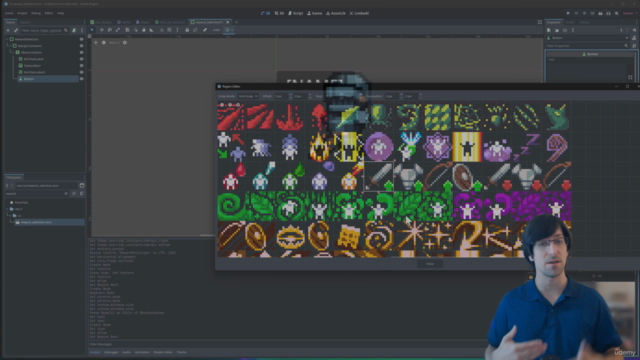This screenshot has width=640, height=360.
Task: Open the Debug menu
Action: pos(36,13)
